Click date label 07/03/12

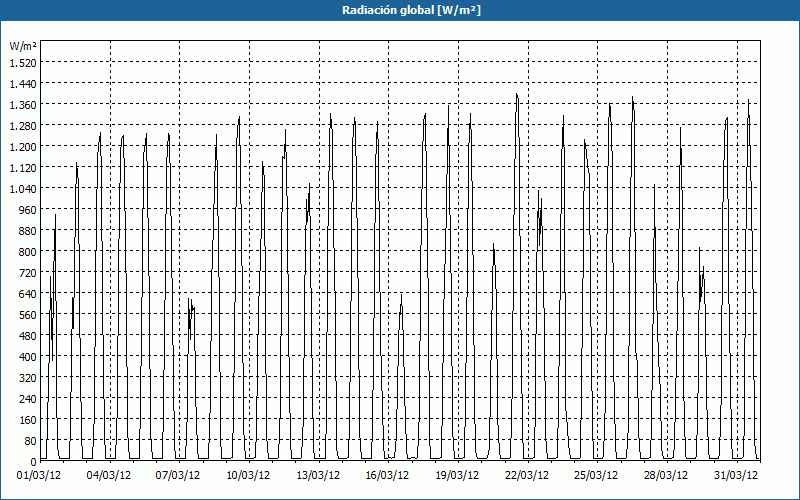point(178,476)
